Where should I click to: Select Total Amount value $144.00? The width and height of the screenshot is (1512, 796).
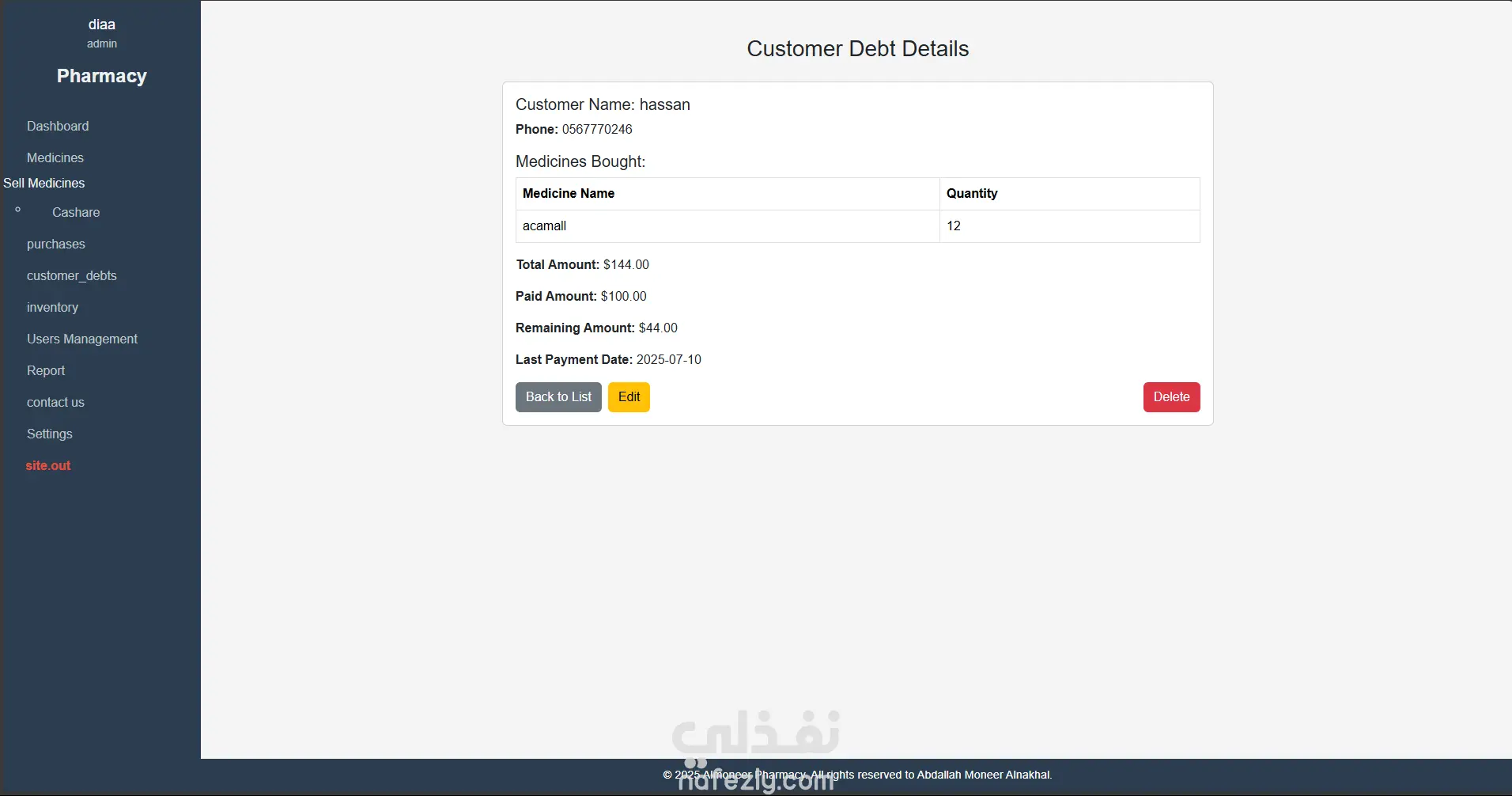click(626, 264)
